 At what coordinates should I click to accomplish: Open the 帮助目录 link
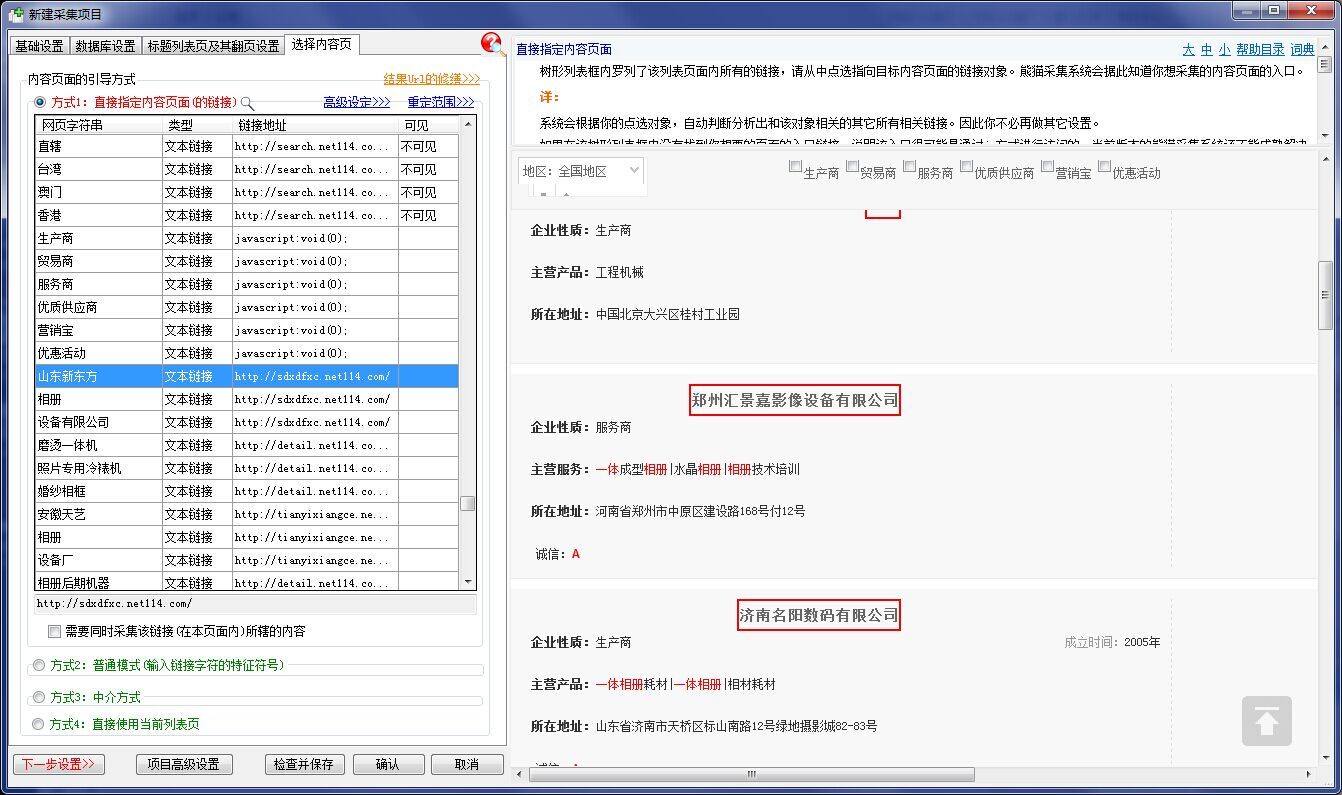(1259, 50)
